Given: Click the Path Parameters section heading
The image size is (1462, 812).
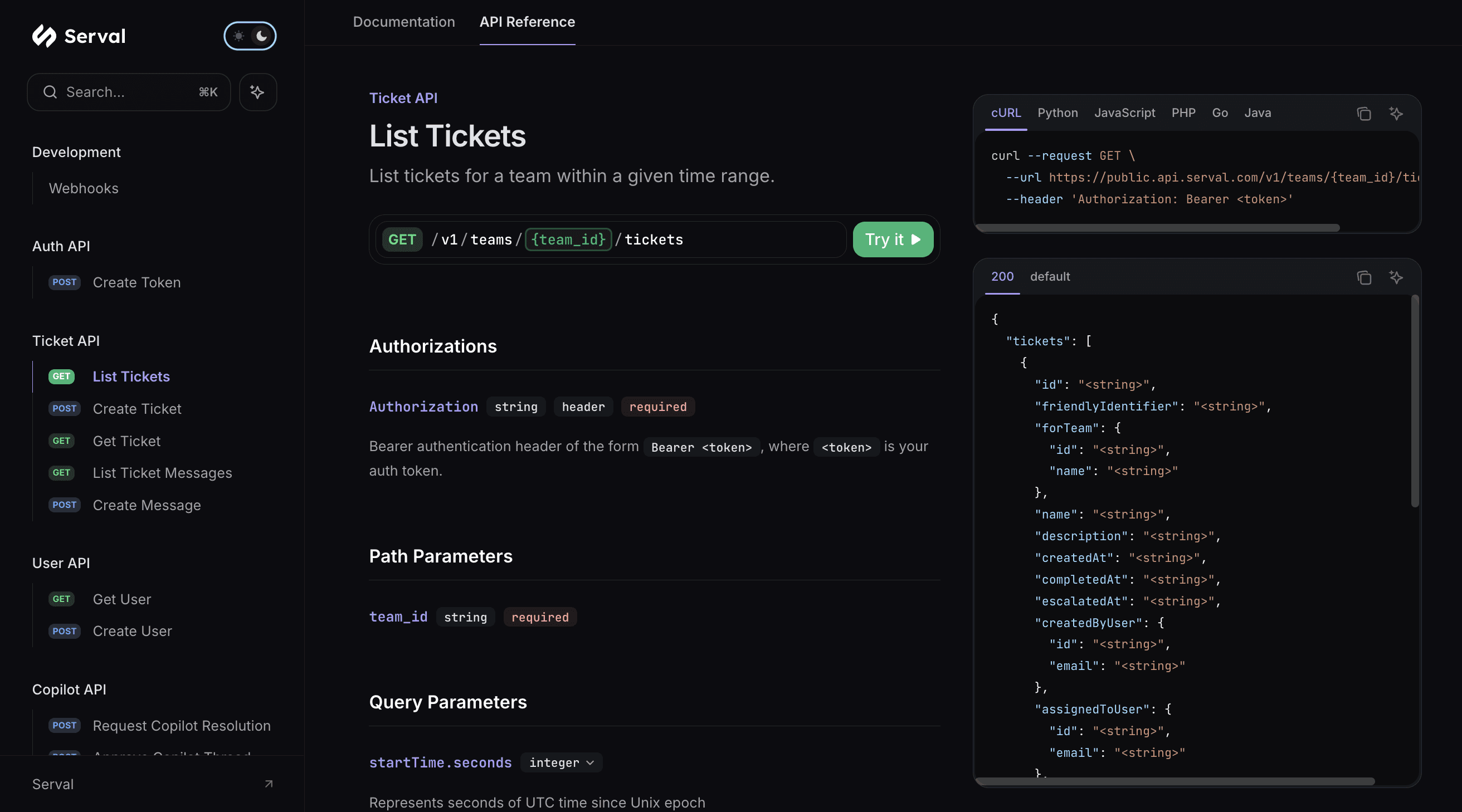Looking at the screenshot, I should 440,556.
